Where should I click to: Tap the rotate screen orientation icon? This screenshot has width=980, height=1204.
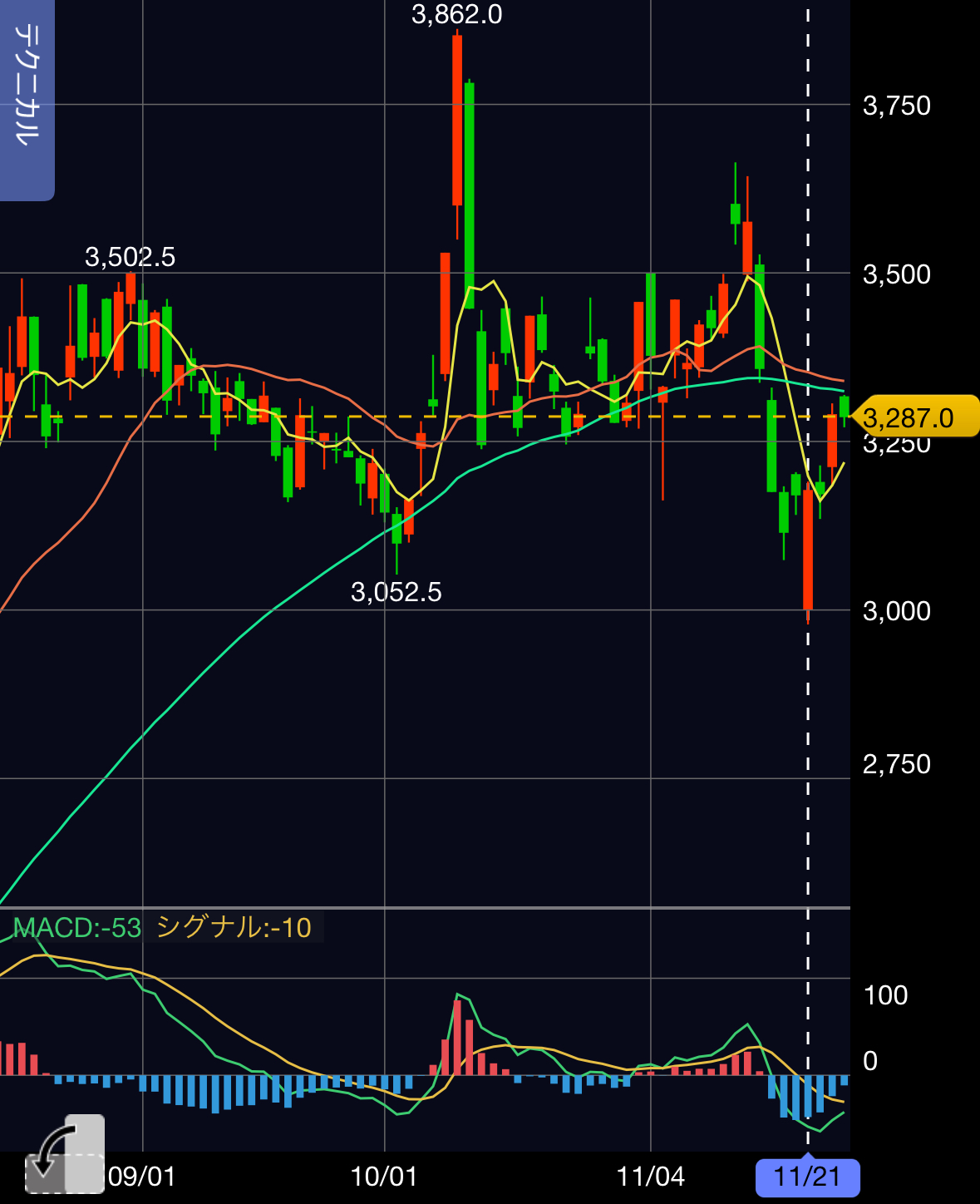coord(65,1154)
